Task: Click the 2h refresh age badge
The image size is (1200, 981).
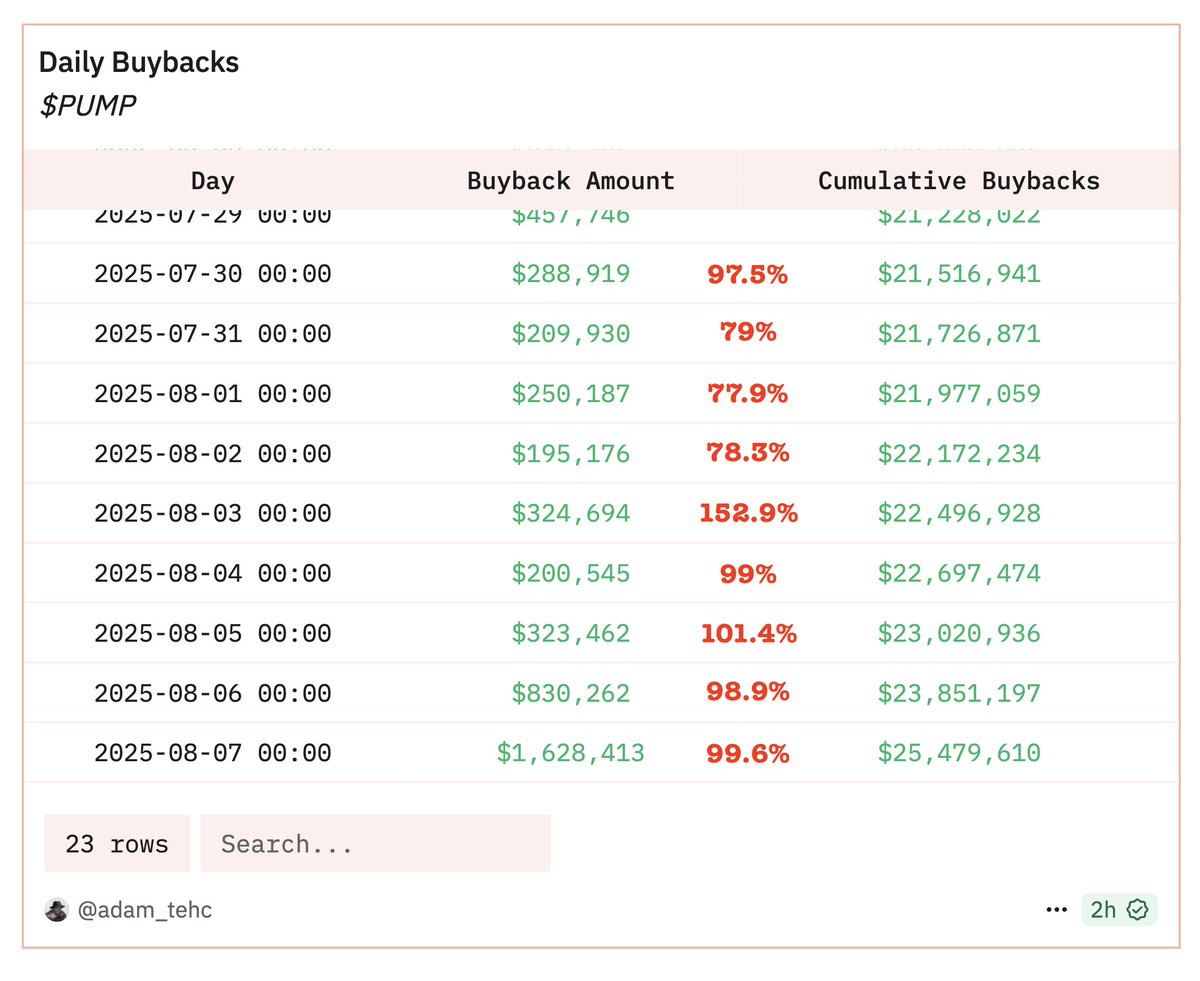Action: point(1119,910)
